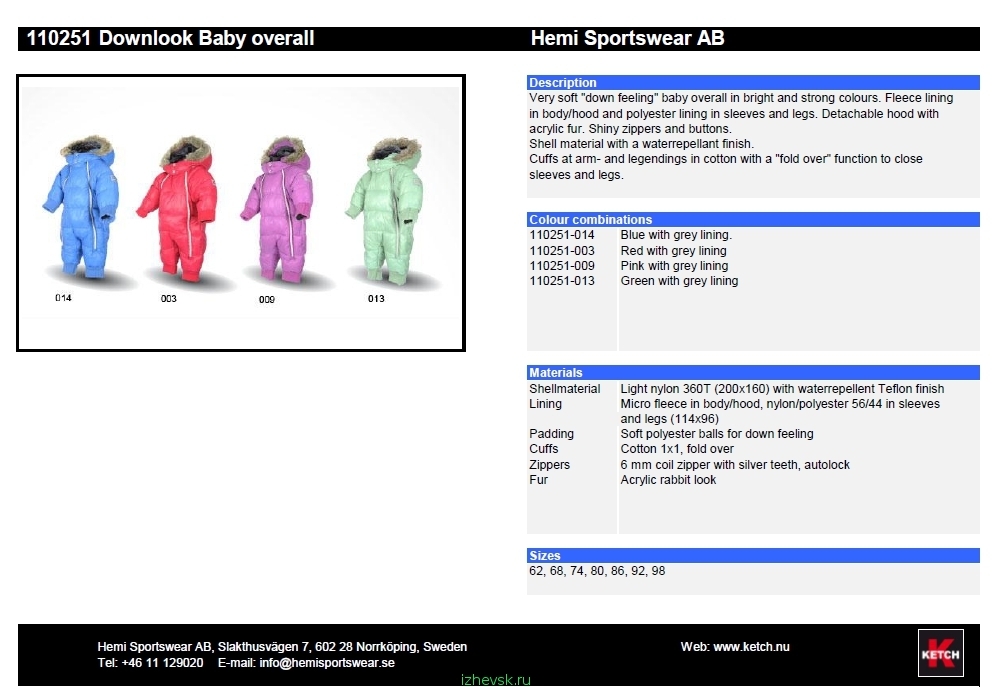Click the Sizes section header
The width and height of the screenshot is (994, 687).
753,555
